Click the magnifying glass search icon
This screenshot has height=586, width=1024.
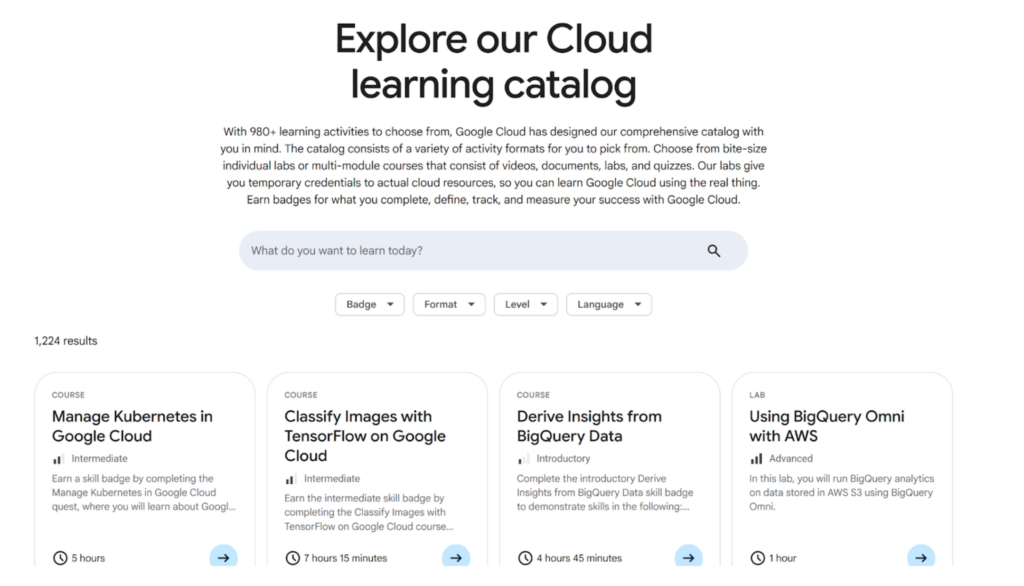[x=713, y=251]
